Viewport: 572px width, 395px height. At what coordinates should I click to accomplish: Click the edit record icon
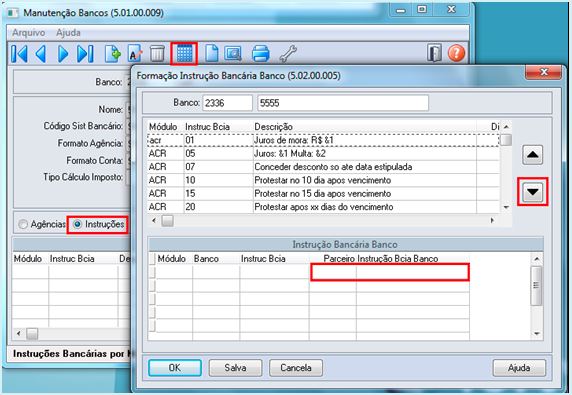click(x=135, y=54)
